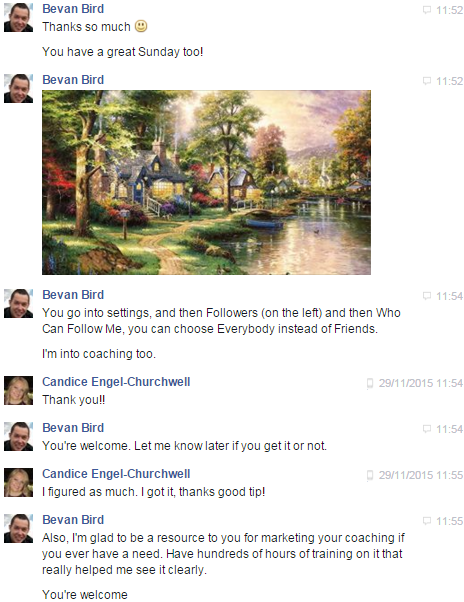Viewport: 464px width, 602px height.
Task: Click the mobile phone icon beside 29/11/2015 11:55
Action: (370, 475)
